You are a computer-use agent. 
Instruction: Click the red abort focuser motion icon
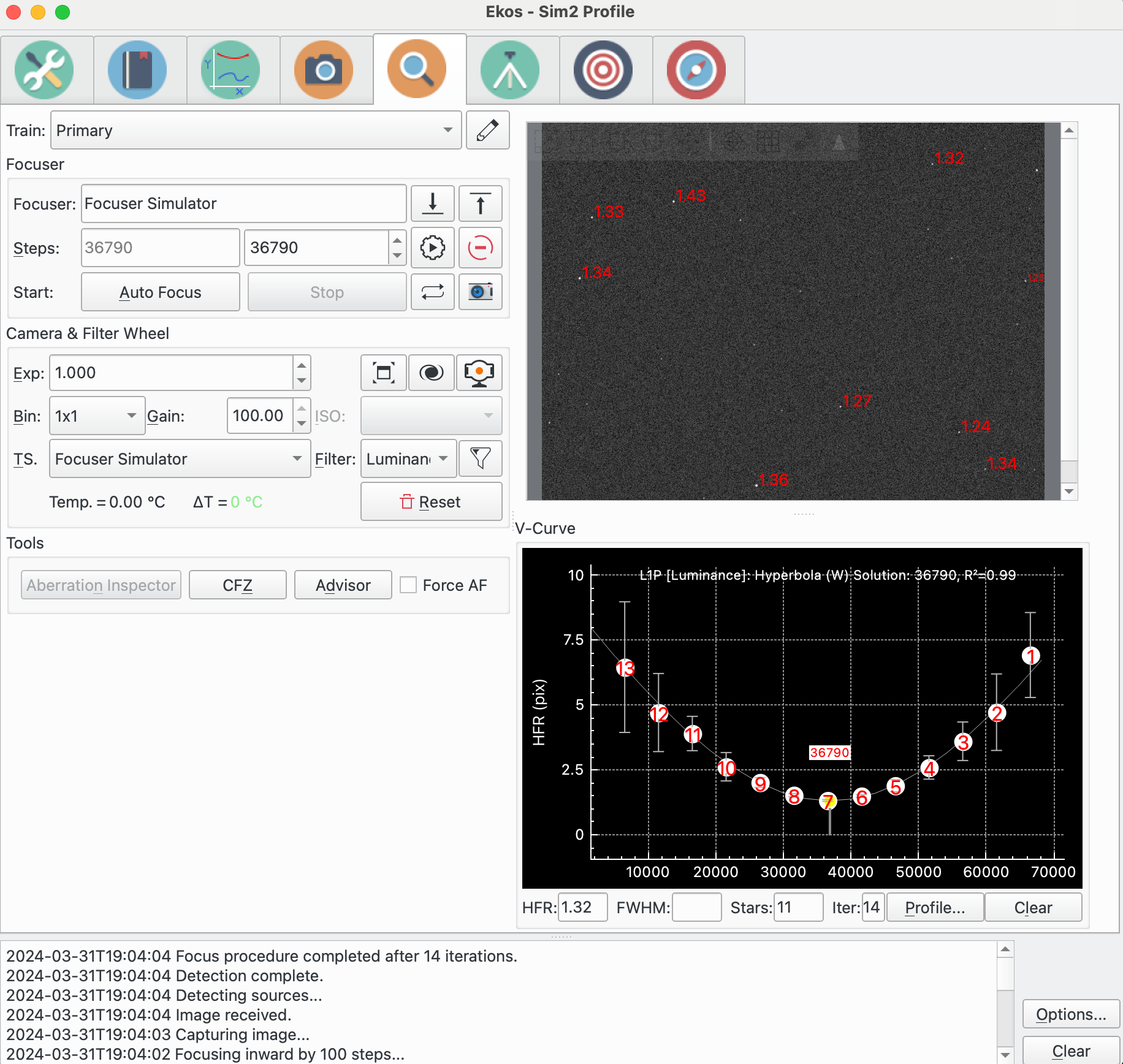480,248
